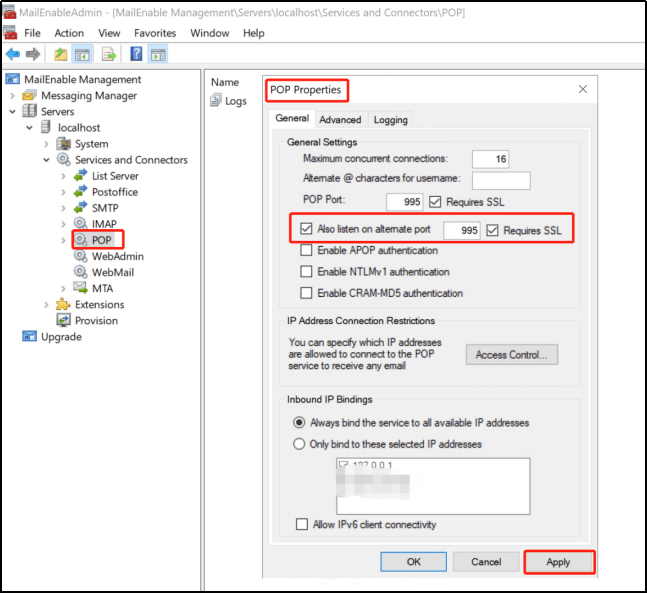Click the Back arrow toolbar icon
This screenshot has width=647, height=593.
coord(13,54)
